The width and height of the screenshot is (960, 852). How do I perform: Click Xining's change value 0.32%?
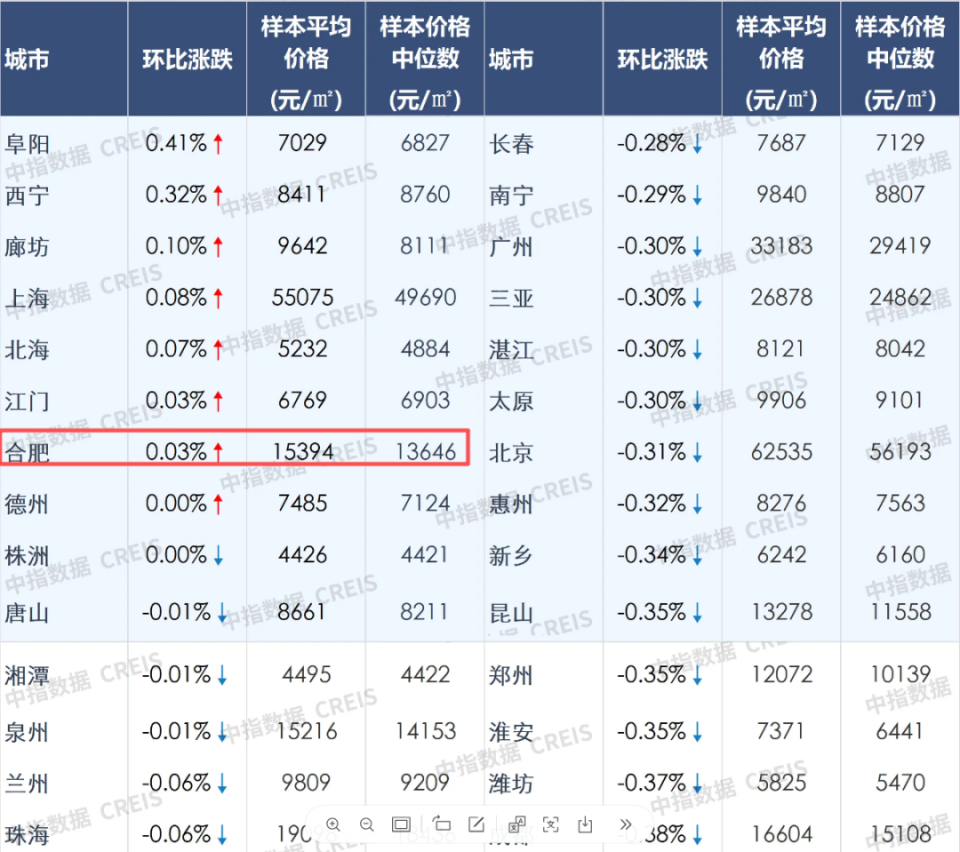pos(176,195)
